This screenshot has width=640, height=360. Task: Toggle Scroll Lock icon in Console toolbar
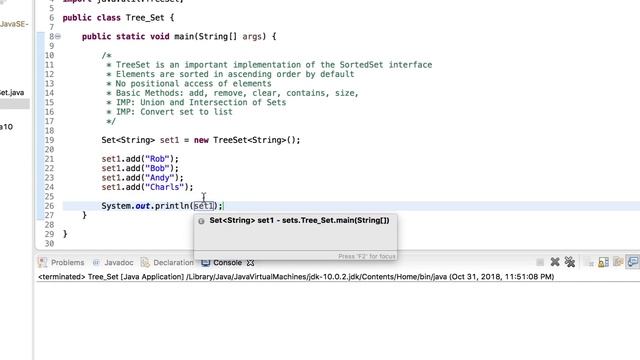[603, 262]
